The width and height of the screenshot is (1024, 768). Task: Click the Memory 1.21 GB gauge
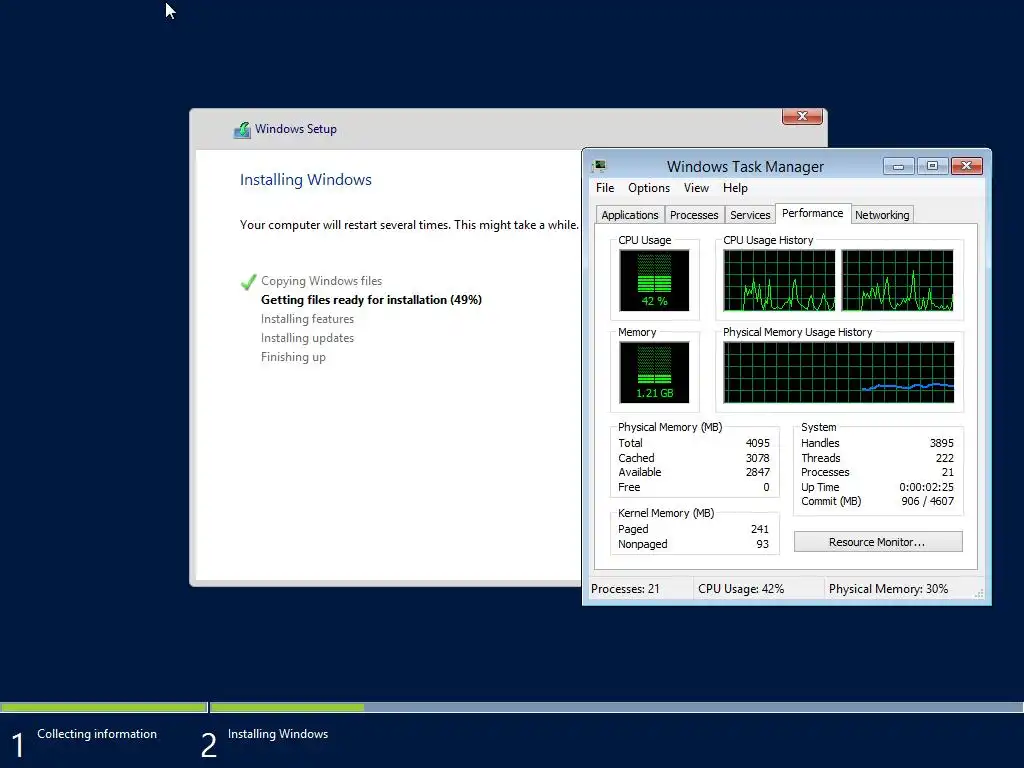654,372
